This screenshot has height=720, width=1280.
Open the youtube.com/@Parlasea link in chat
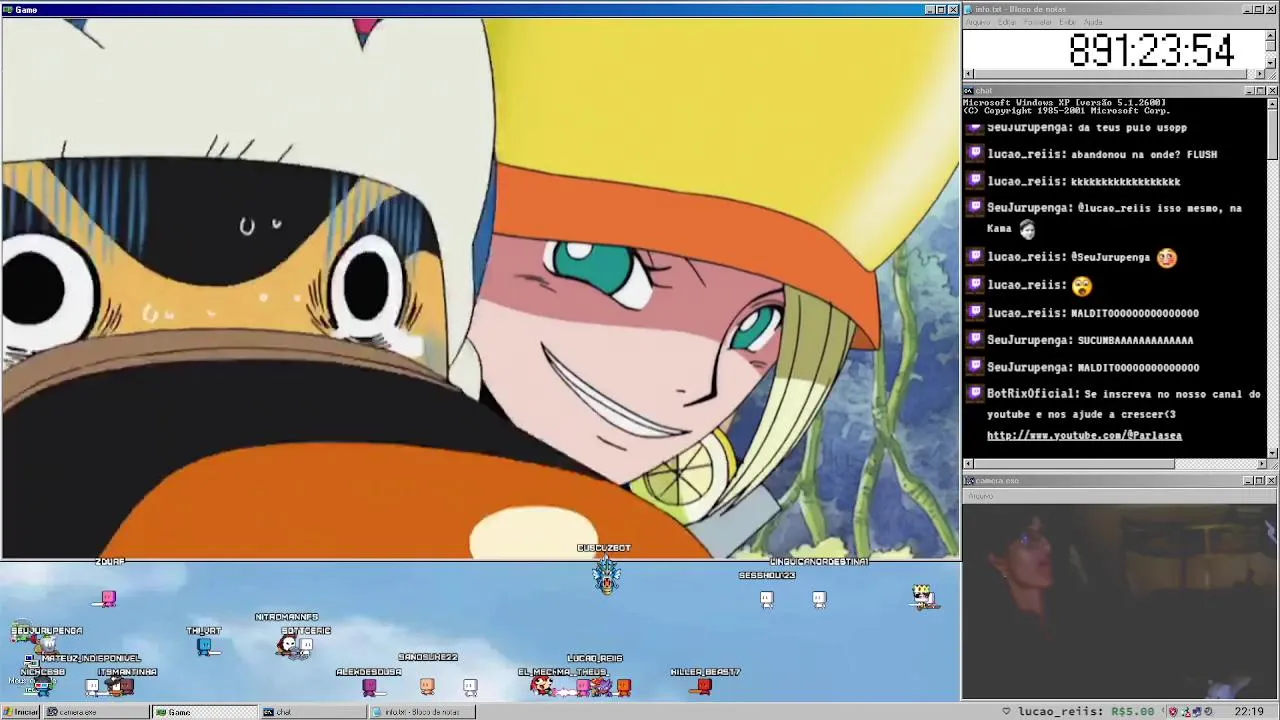(x=1084, y=436)
